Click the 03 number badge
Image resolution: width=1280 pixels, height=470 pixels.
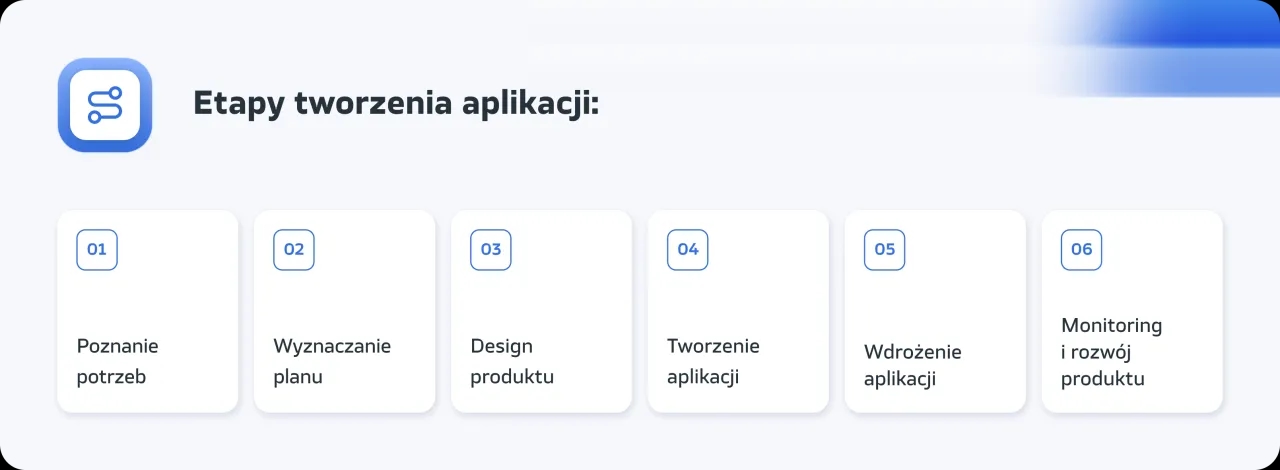[x=491, y=250]
